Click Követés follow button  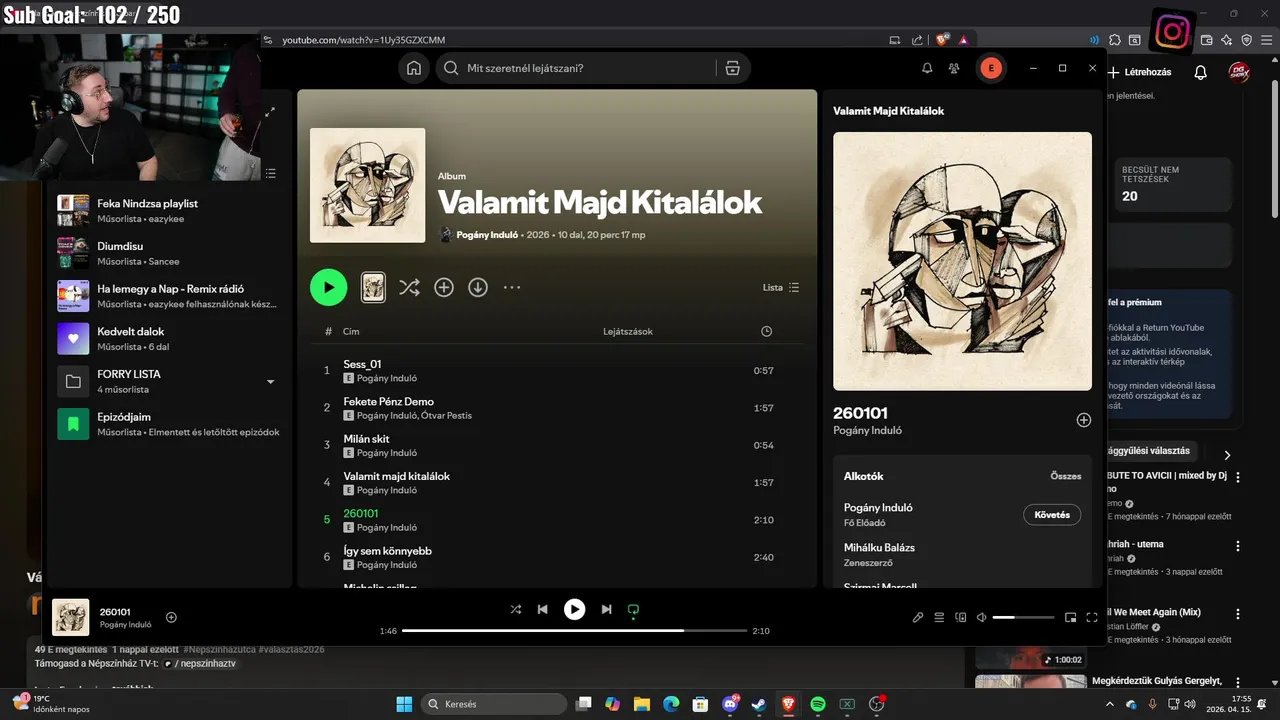(1052, 515)
